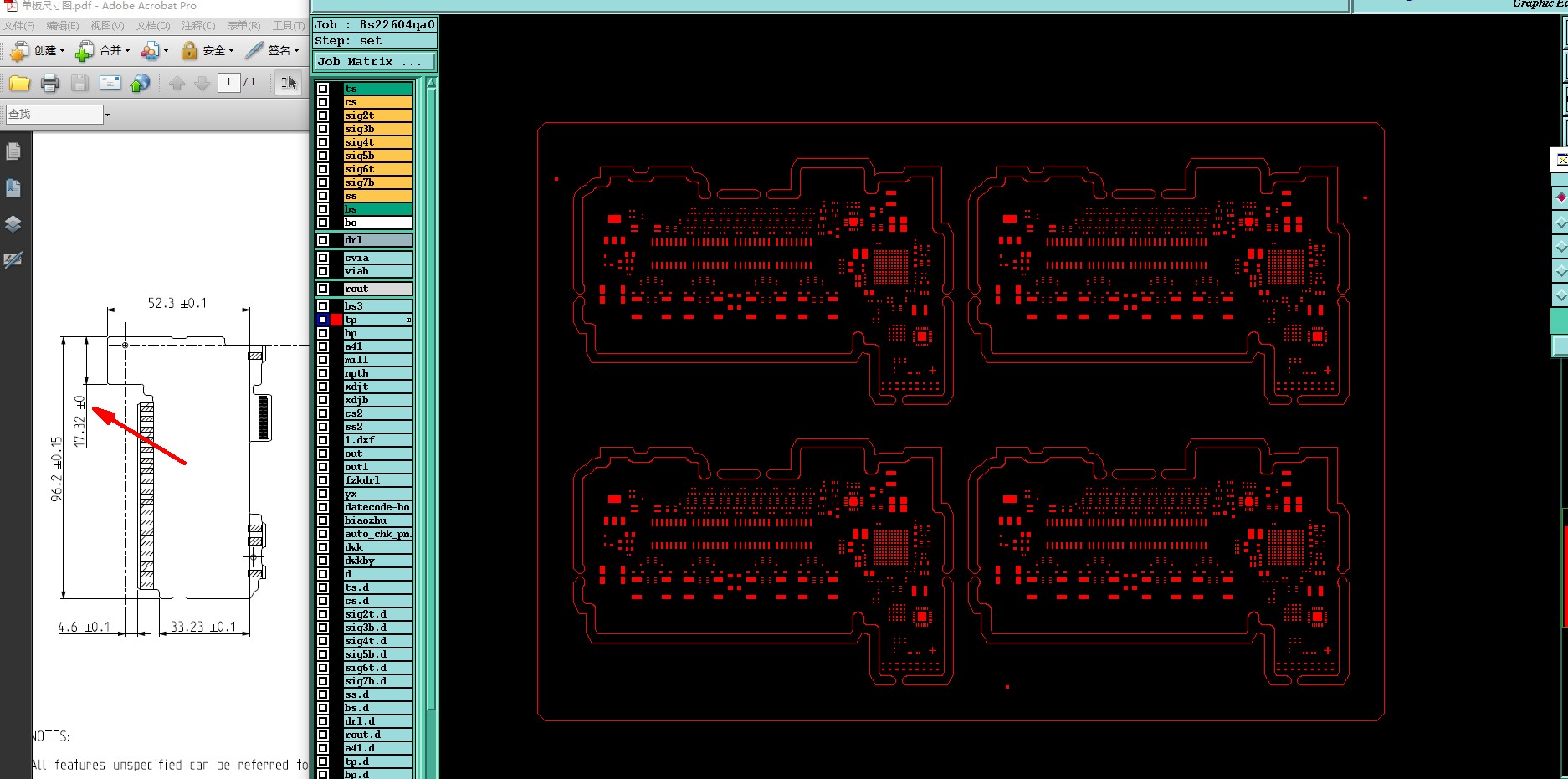Screen dimensions: 1568x779
Task: Toggle the mill layer checkbox
Action: coord(323,360)
